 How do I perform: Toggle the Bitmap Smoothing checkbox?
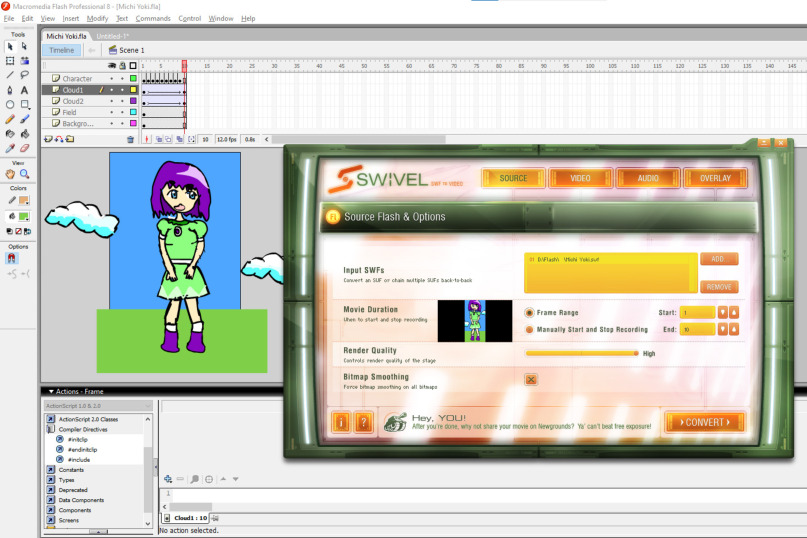[x=531, y=379]
